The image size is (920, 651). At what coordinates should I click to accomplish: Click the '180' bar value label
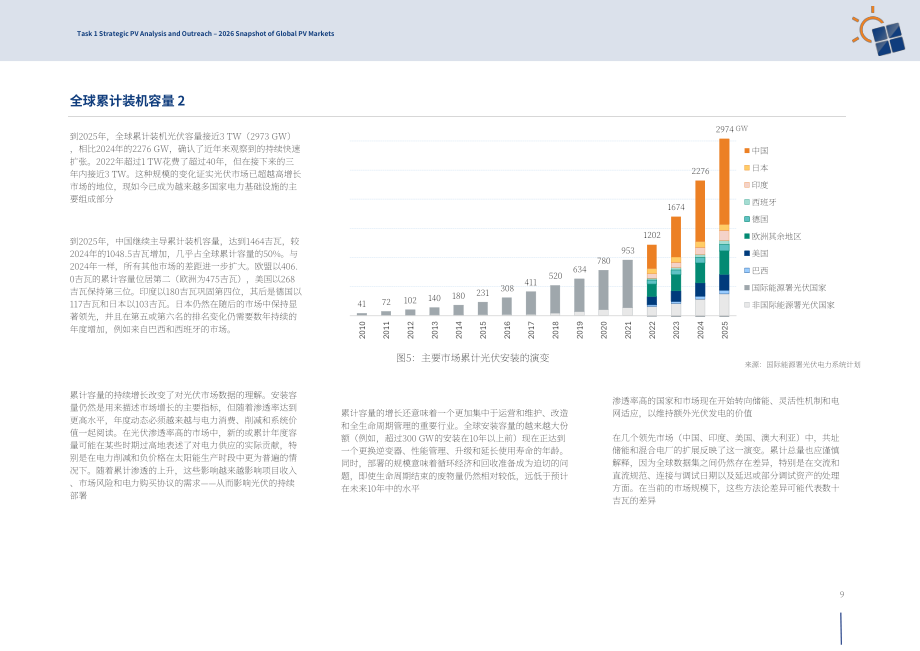point(458,296)
